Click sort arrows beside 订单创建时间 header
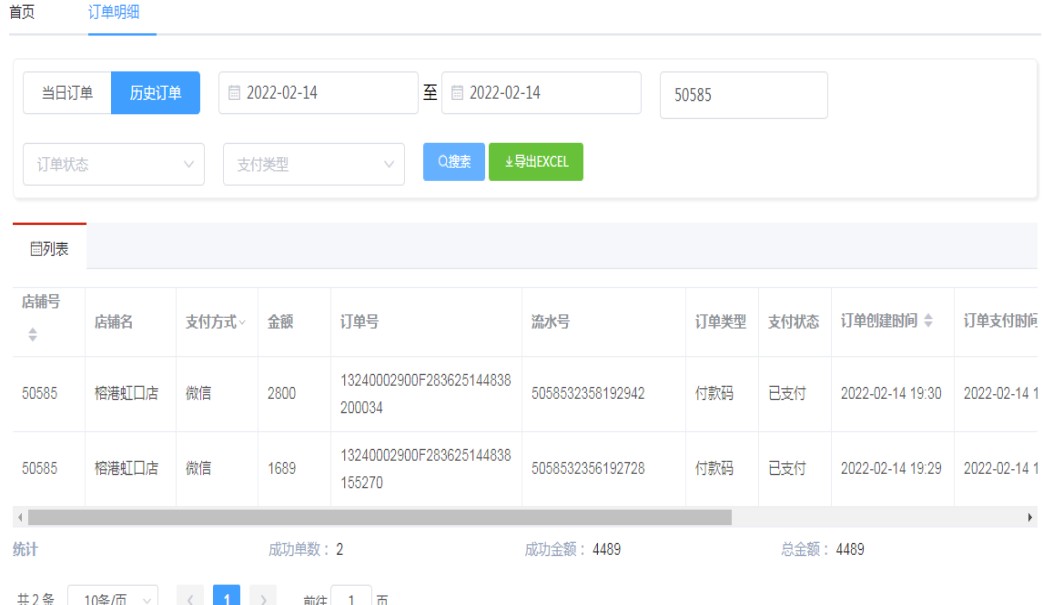 pos(928,321)
